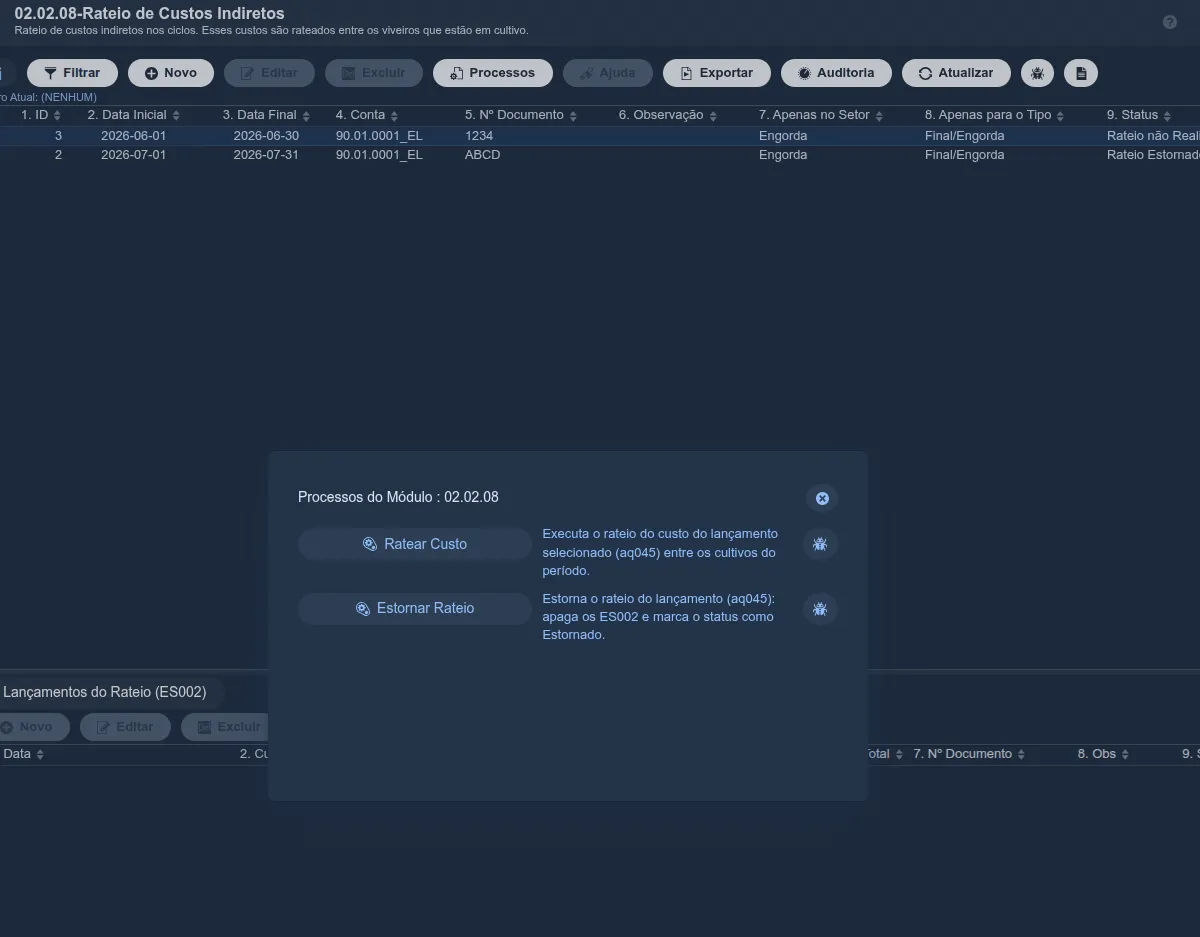
Task: Close the Processos do Módulo dialog
Action: 822,498
